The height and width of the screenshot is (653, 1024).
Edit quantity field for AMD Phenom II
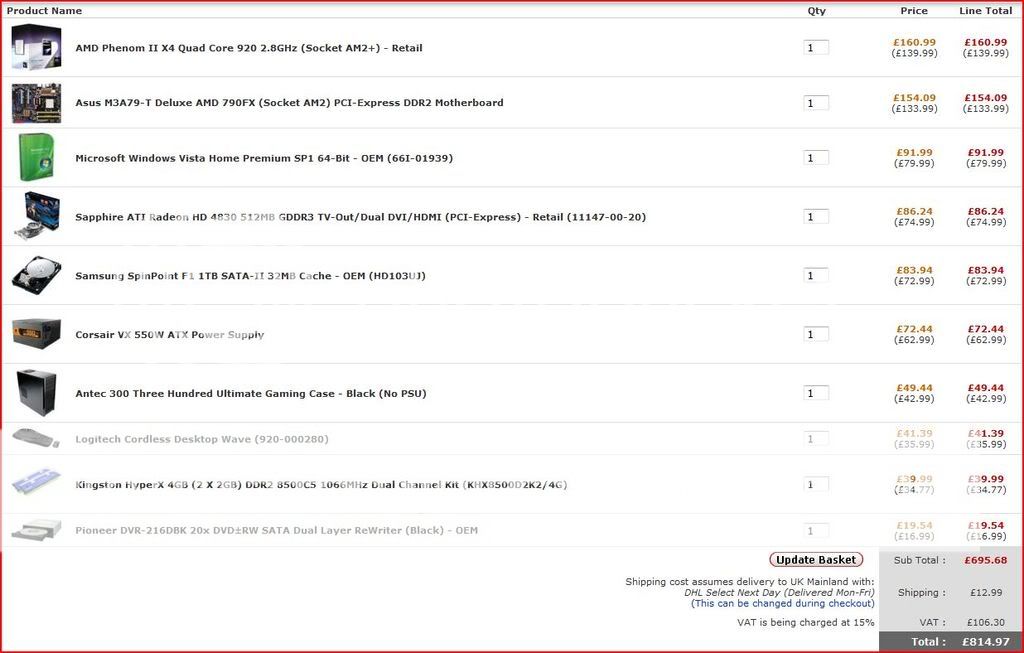click(x=816, y=48)
